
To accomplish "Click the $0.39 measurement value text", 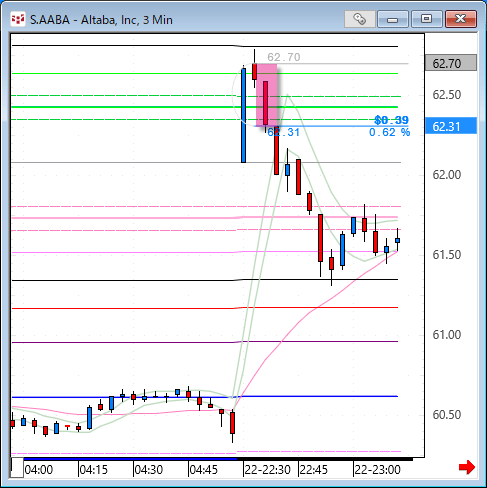I will click(391, 120).
